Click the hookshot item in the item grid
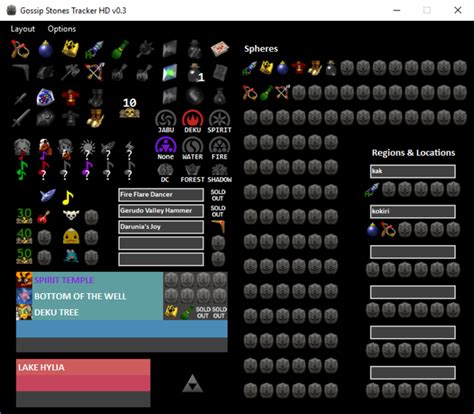 (95, 49)
